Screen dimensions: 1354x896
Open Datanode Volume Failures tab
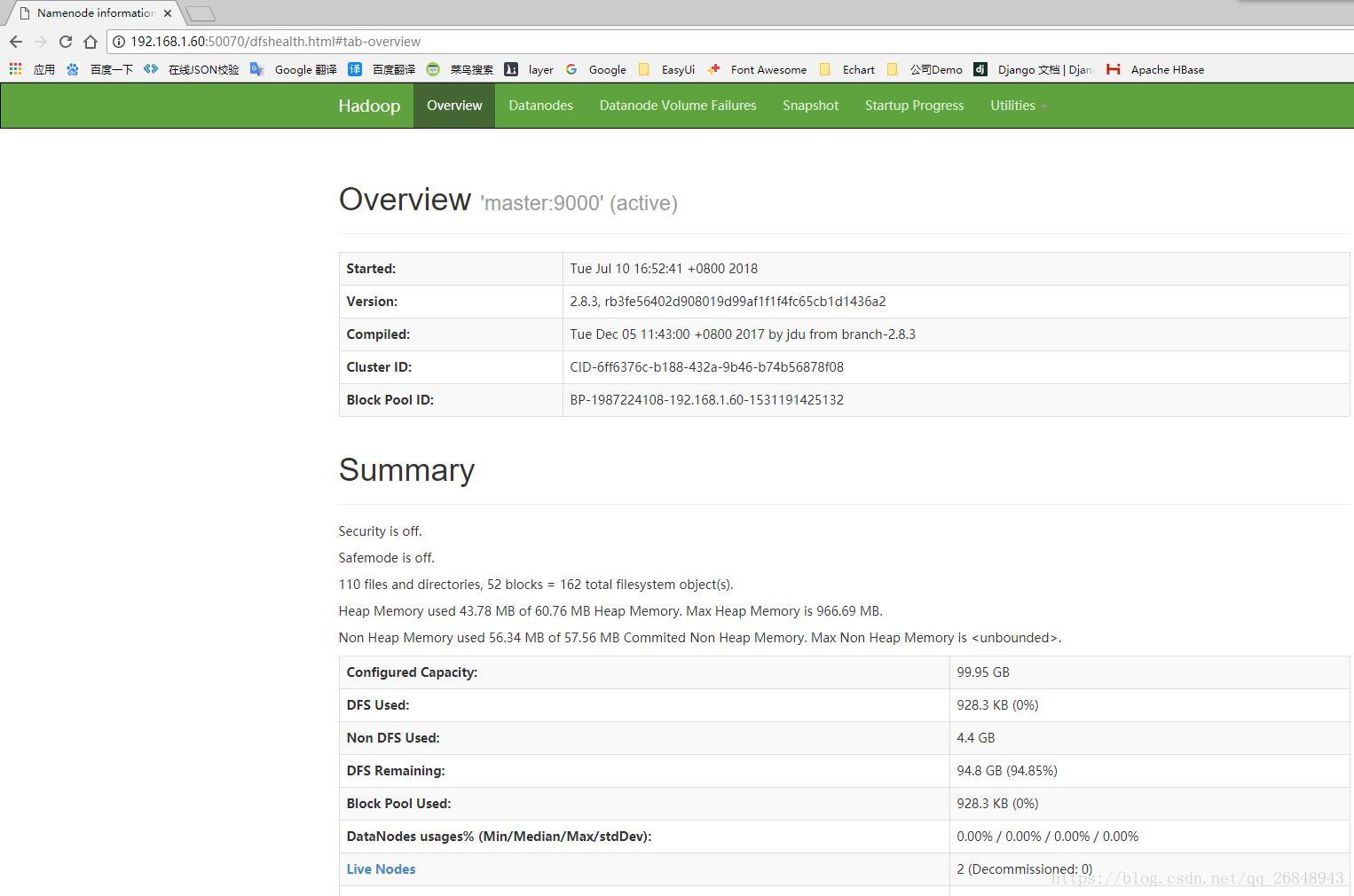(x=678, y=106)
